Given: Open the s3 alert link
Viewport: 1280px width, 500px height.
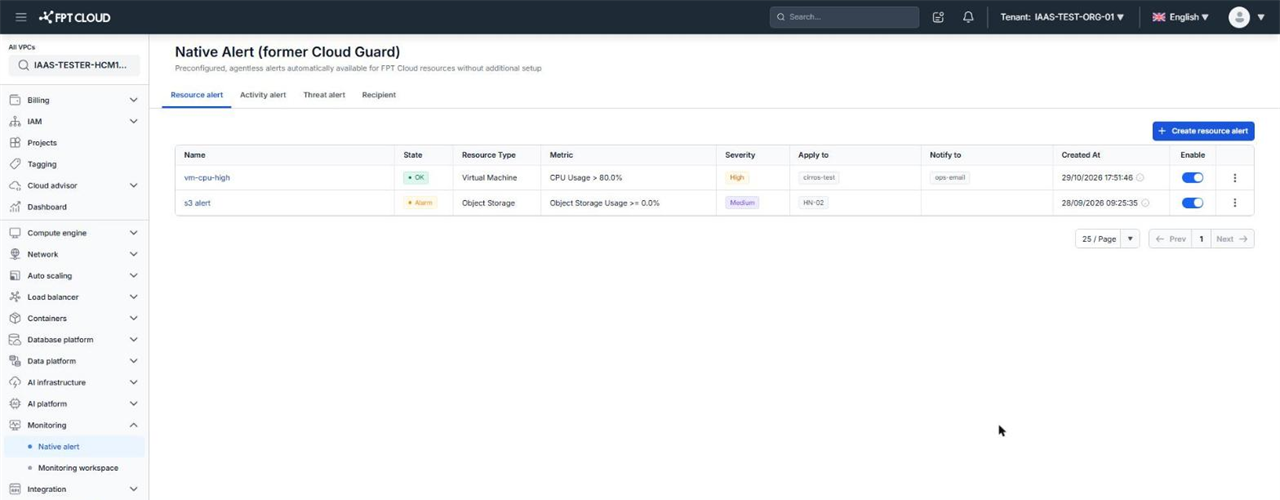Looking at the screenshot, I should [x=197, y=203].
